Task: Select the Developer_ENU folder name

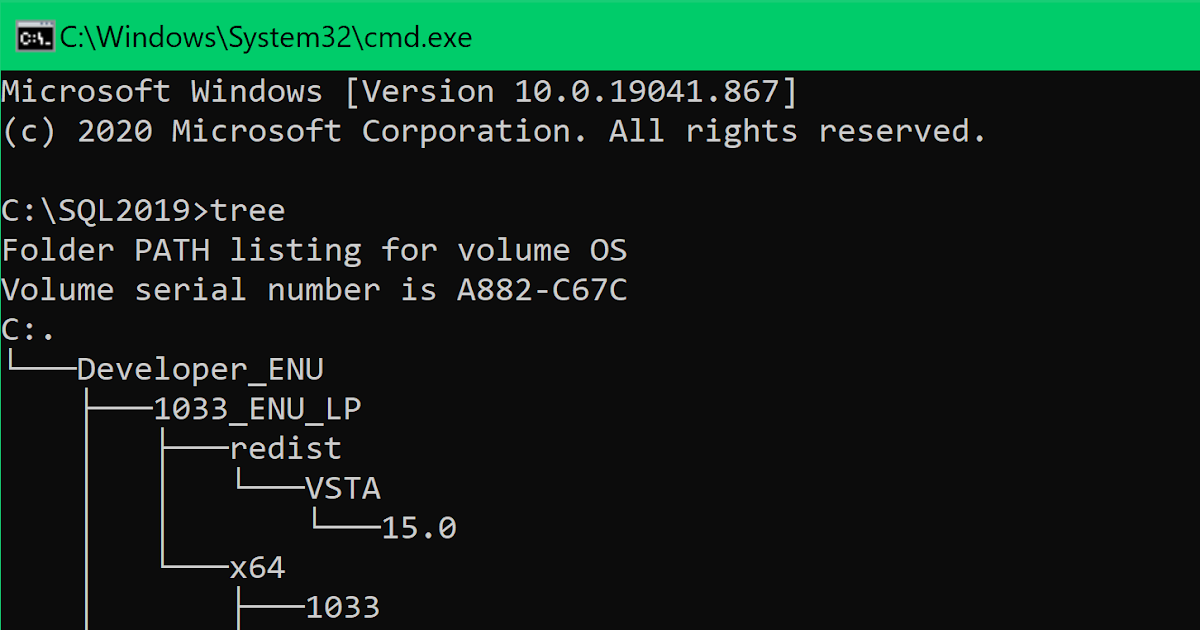Action: pos(200,369)
